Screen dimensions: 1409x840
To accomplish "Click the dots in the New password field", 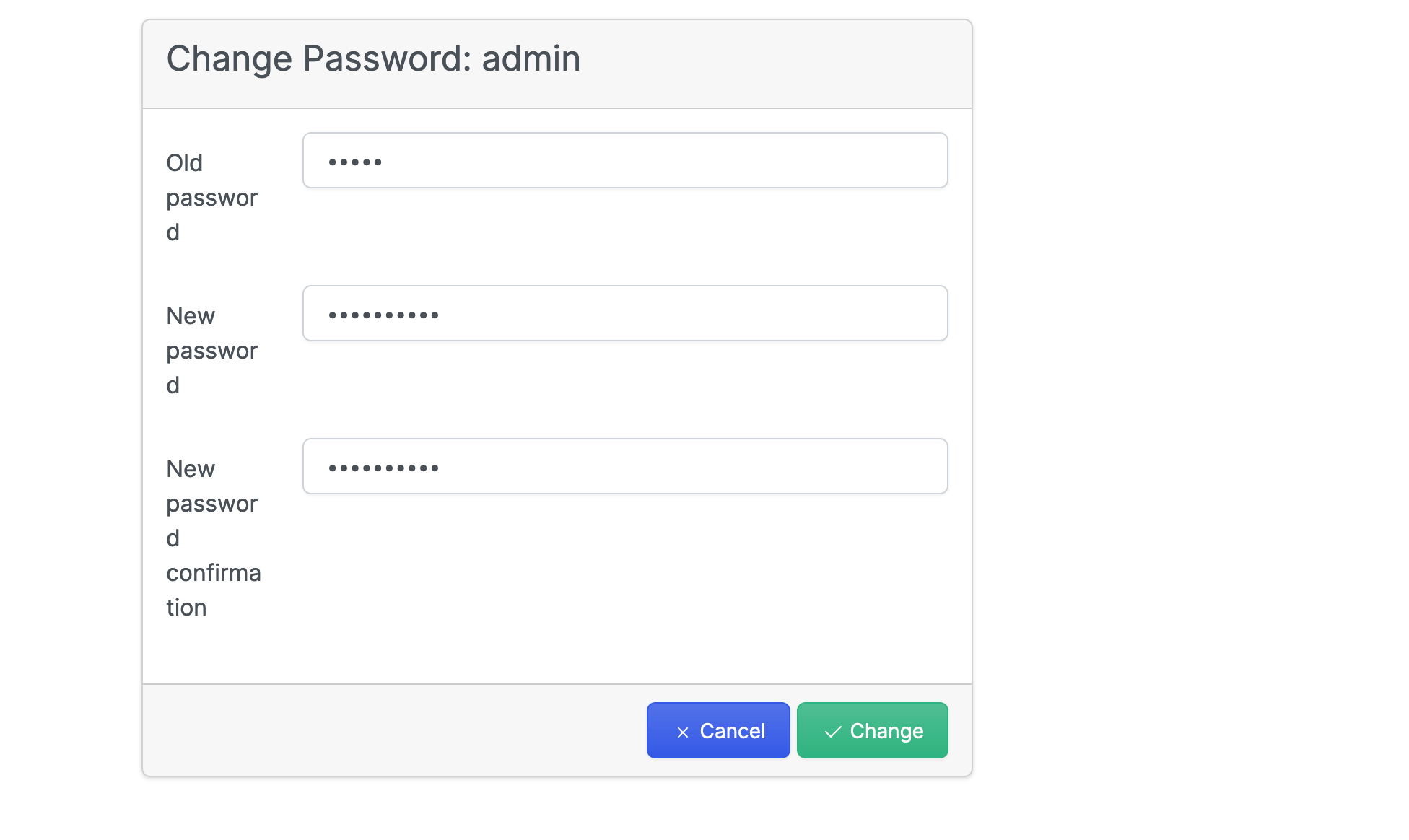I will pyautogui.click(x=384, y=312).
